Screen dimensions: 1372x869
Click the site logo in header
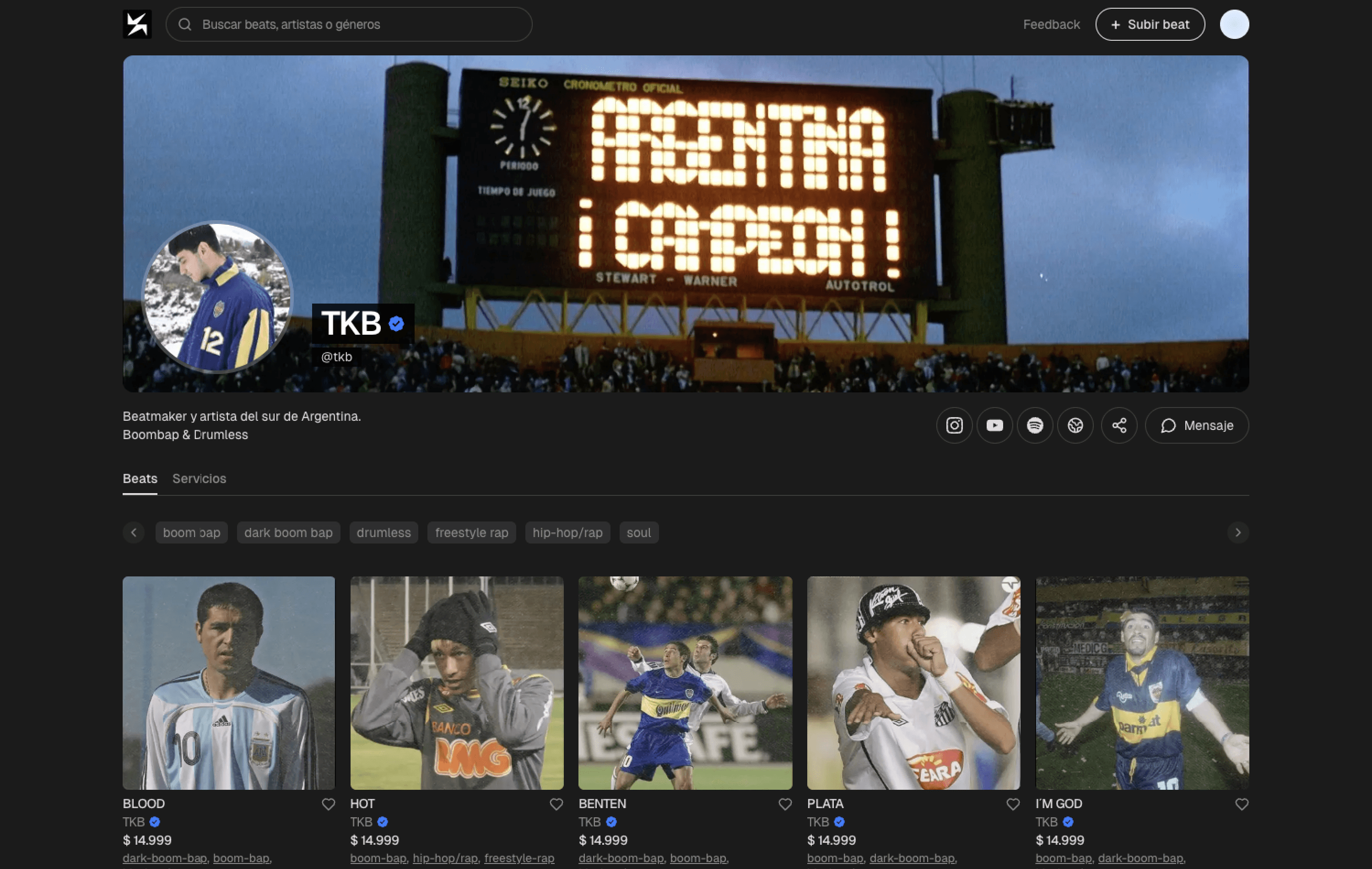(x=137, y=25)
